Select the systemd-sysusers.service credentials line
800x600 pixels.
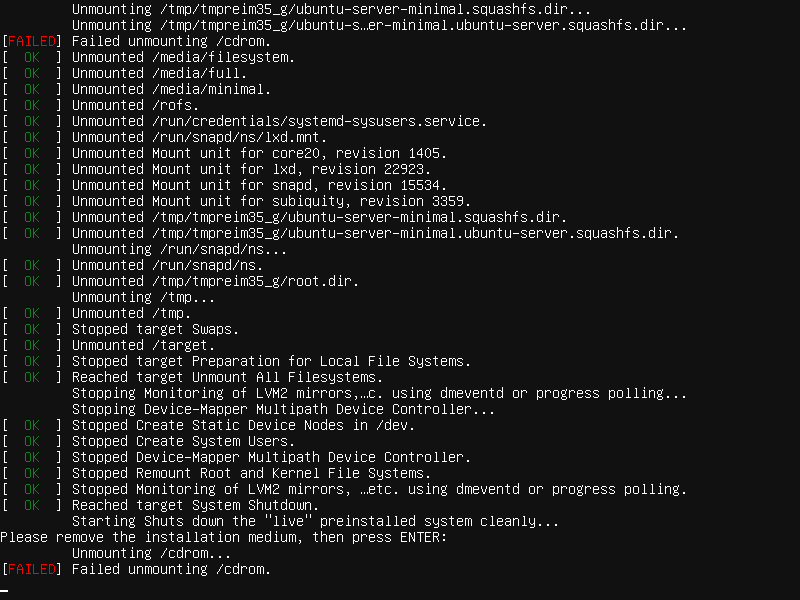[279, 121]
